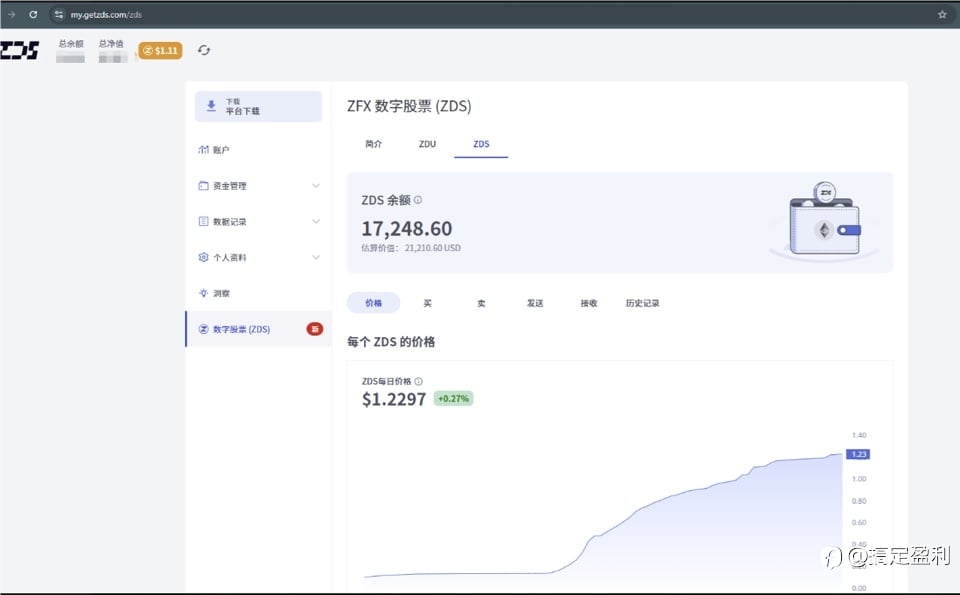The image size is (960, 595).
Task: Open the 历史记录 history sub-tab
Action: point(642,303)
